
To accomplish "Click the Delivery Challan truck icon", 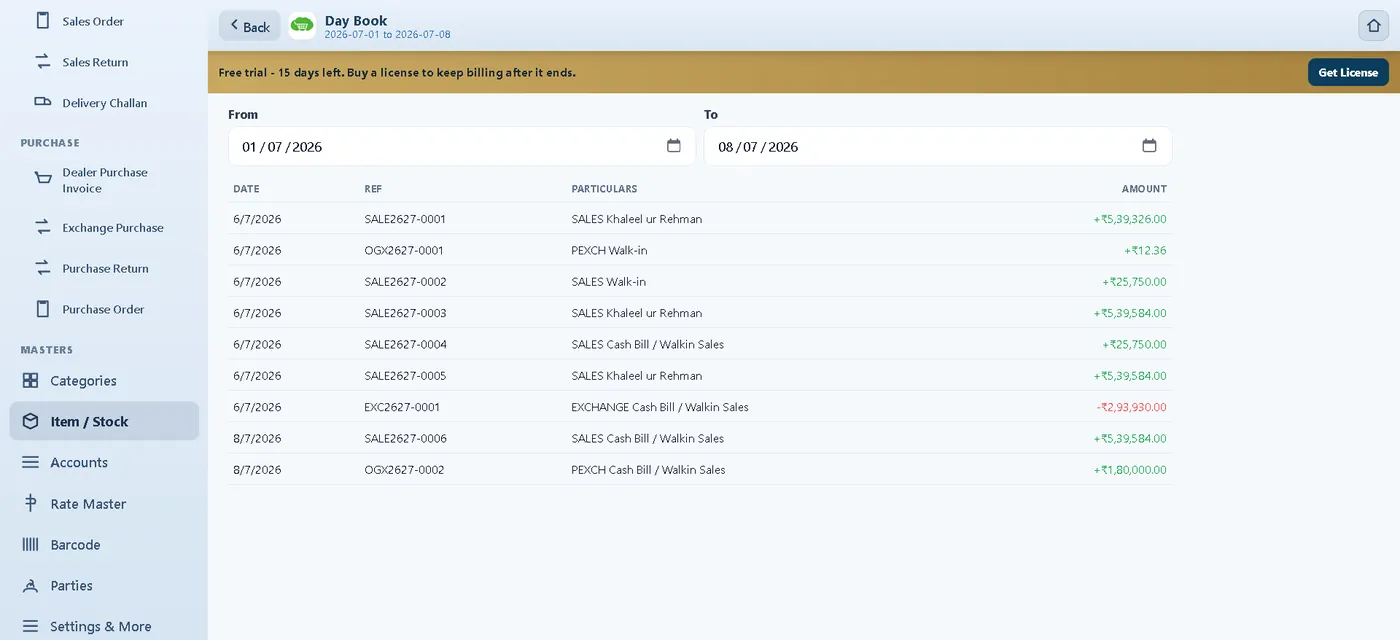I will coord(42,102).
